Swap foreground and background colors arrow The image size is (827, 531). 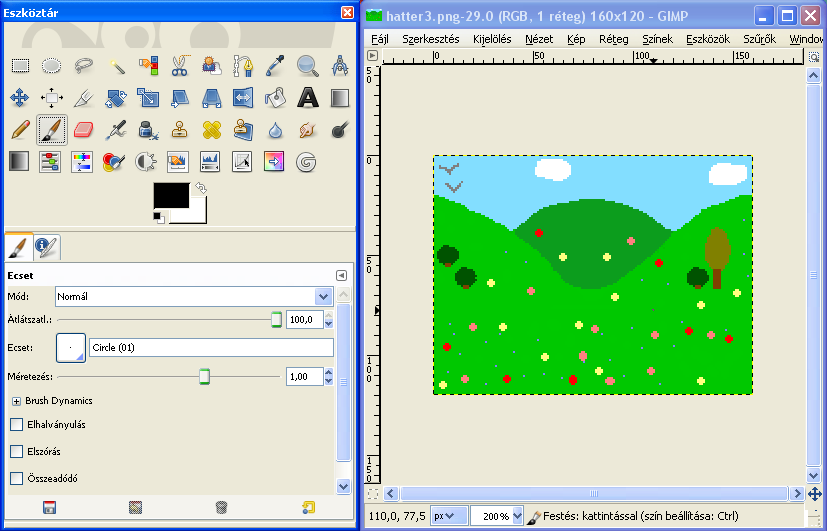201,187
